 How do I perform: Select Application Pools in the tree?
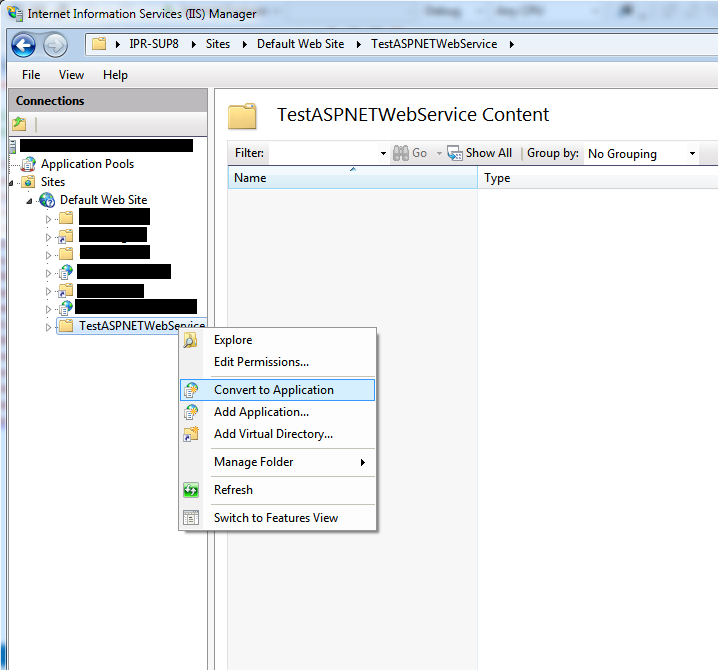(x=87, y=163)
